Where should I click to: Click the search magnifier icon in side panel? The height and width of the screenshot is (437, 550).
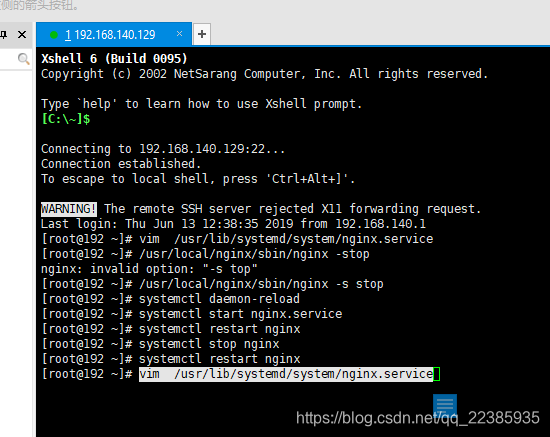(x=23, y=59)
